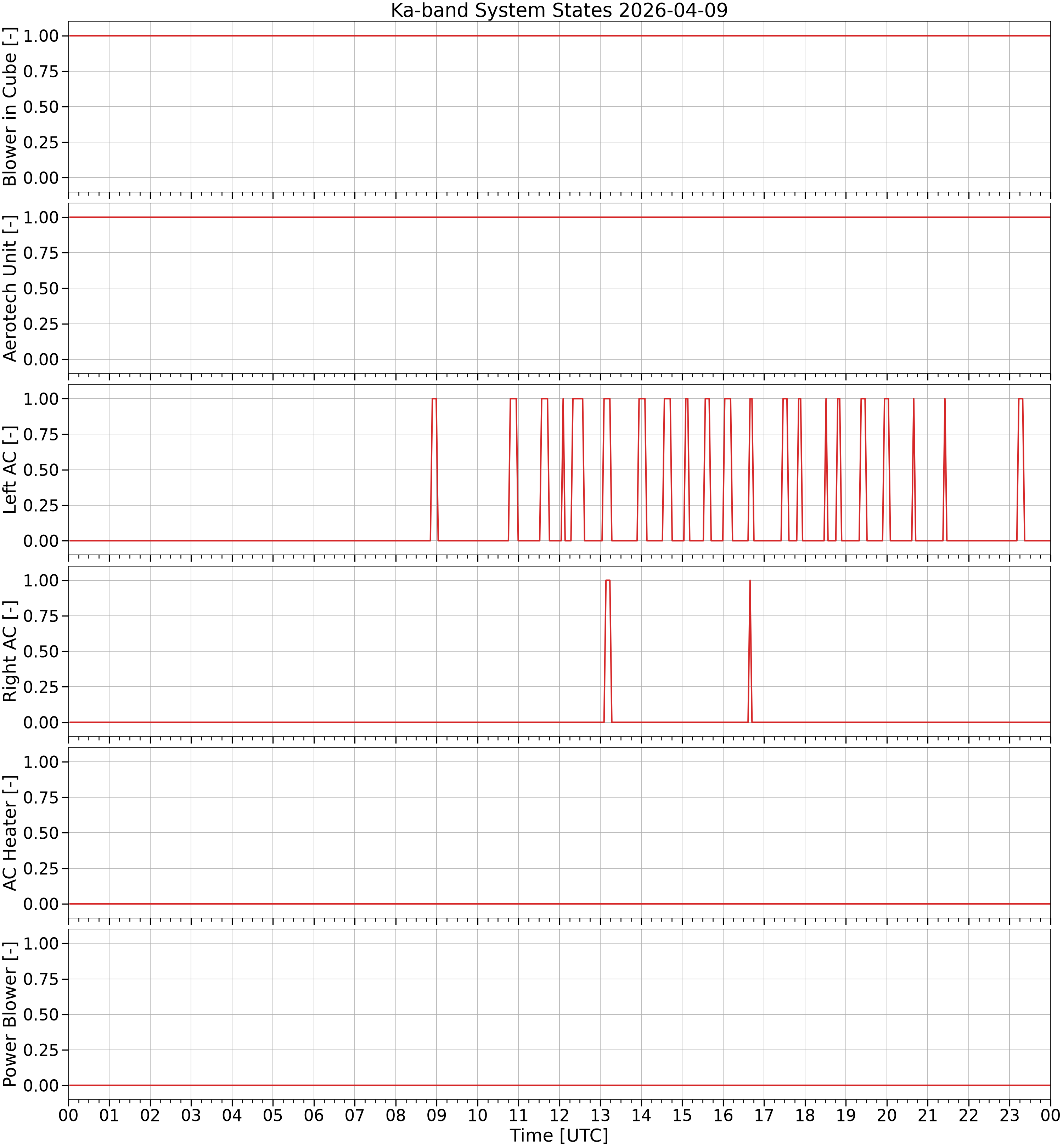This screenshot has width=1063, height=1148.
Task: Click the AC Heater flat line at 0.00
Action: (x=559, y=904)
